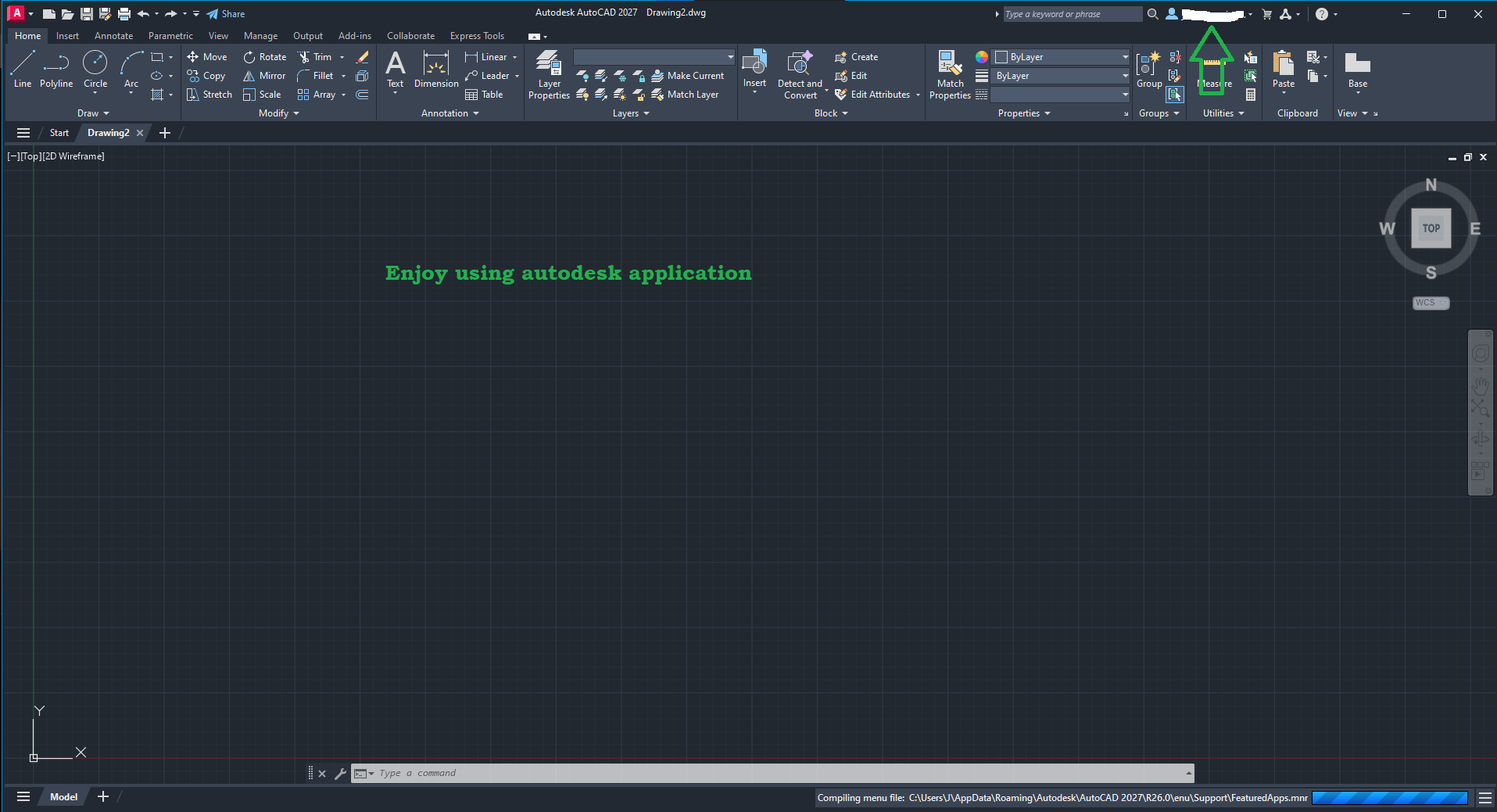Activate the Trim tool
The width and height of the screenshot is (1497, 812).
click(314, 57)
